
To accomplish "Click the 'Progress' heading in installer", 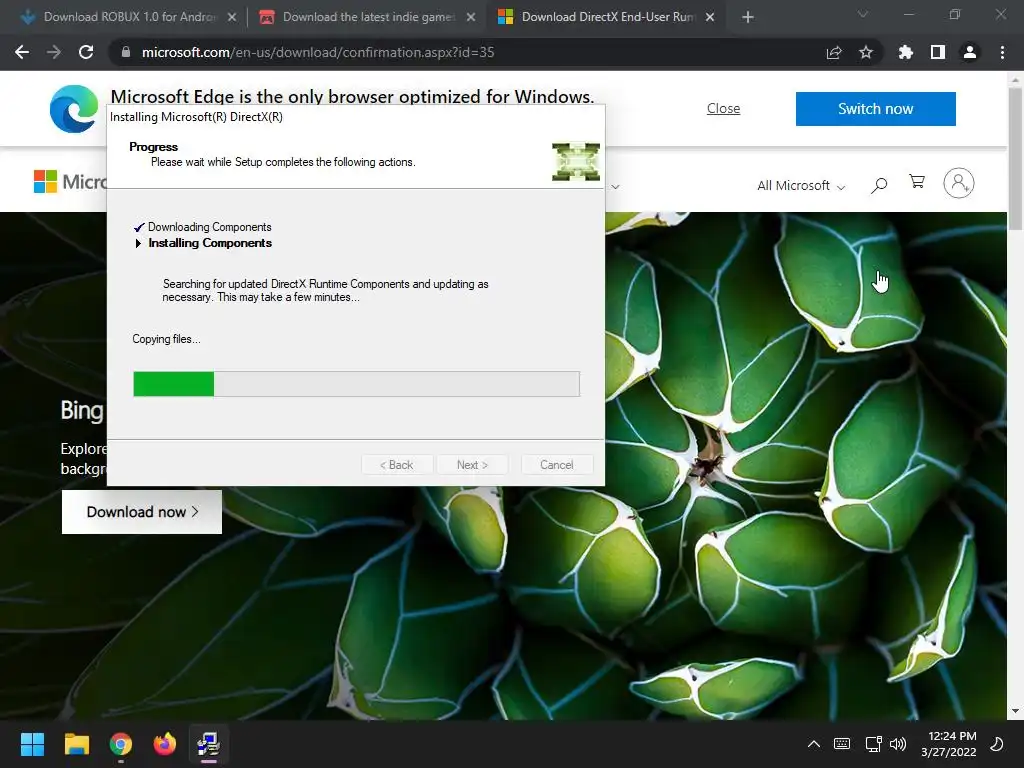I will [x=153, y=147].
